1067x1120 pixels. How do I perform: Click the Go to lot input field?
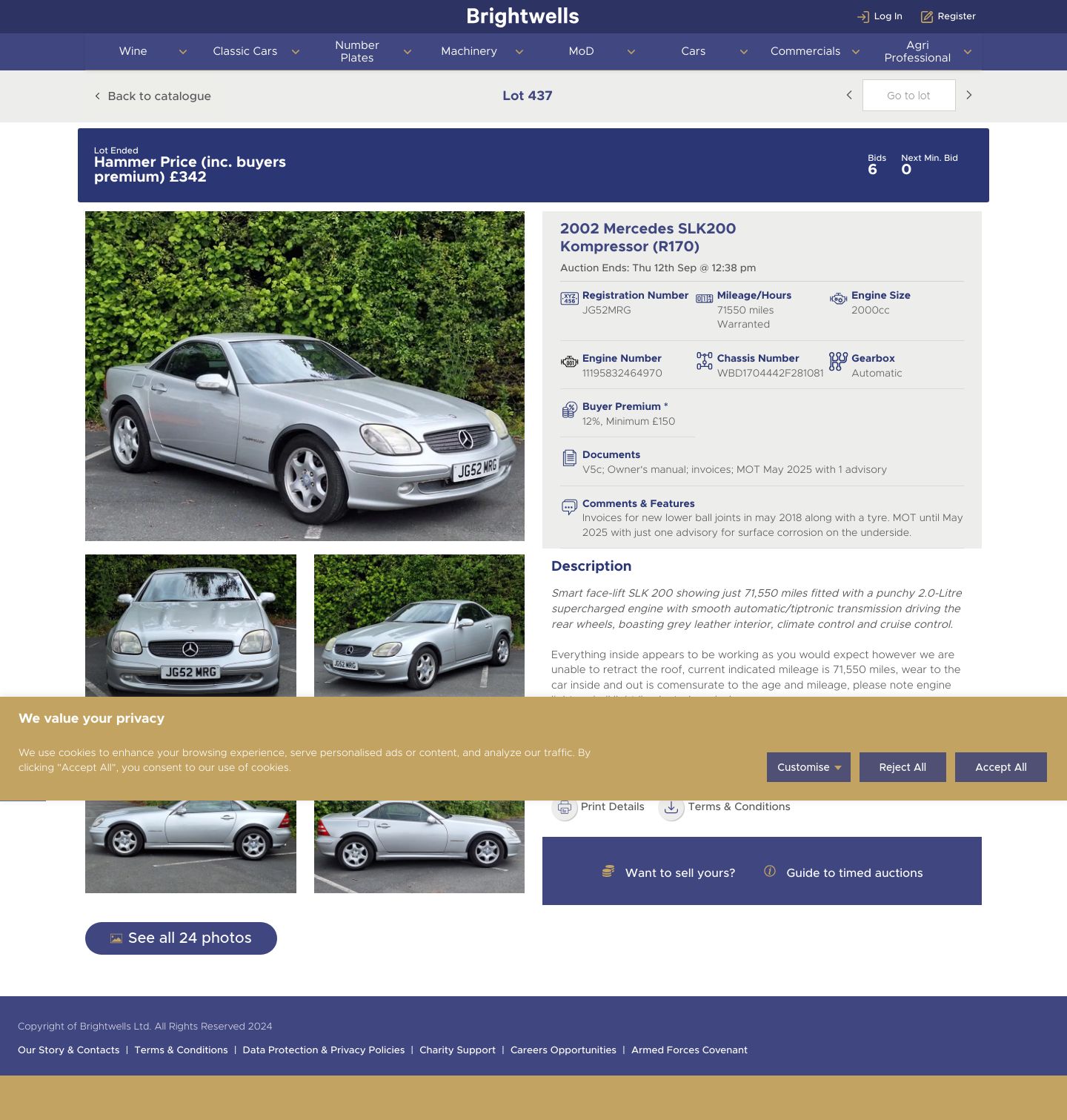(908, 95)
